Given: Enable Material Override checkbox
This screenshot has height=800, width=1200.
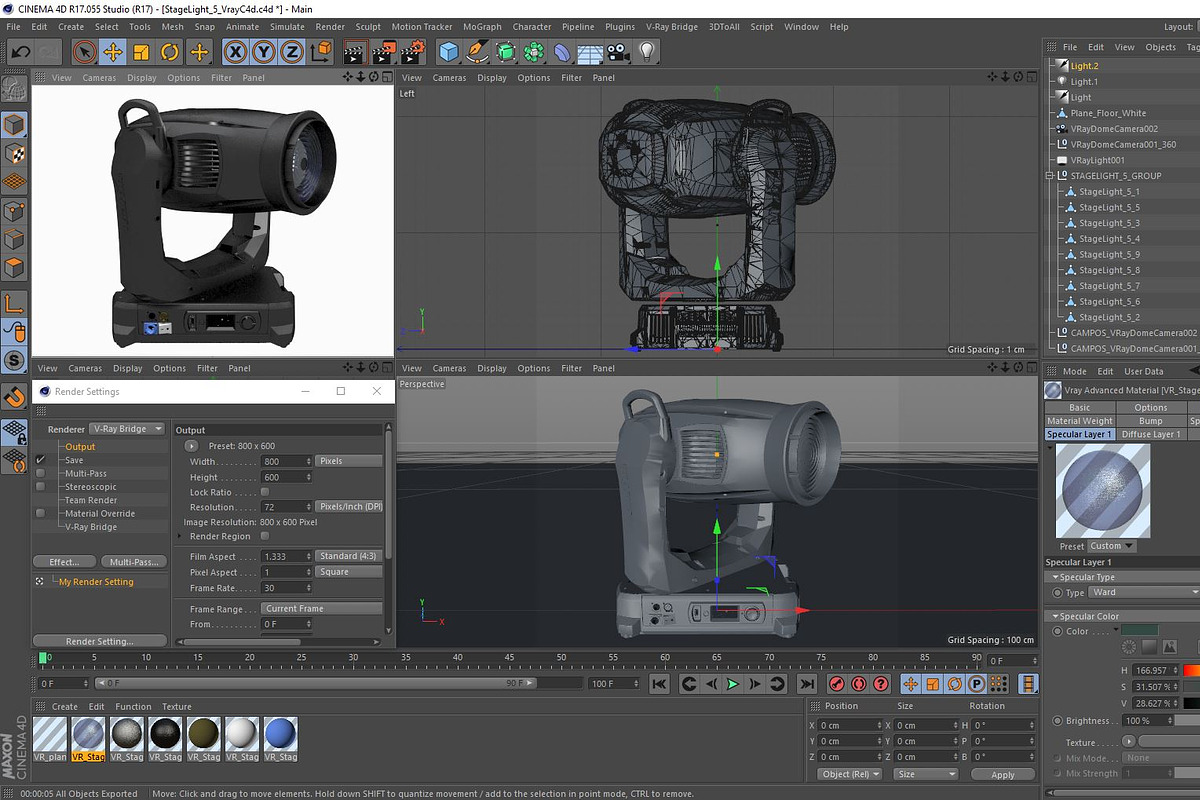Looking at the screenshot, I should tap(41, 513).
